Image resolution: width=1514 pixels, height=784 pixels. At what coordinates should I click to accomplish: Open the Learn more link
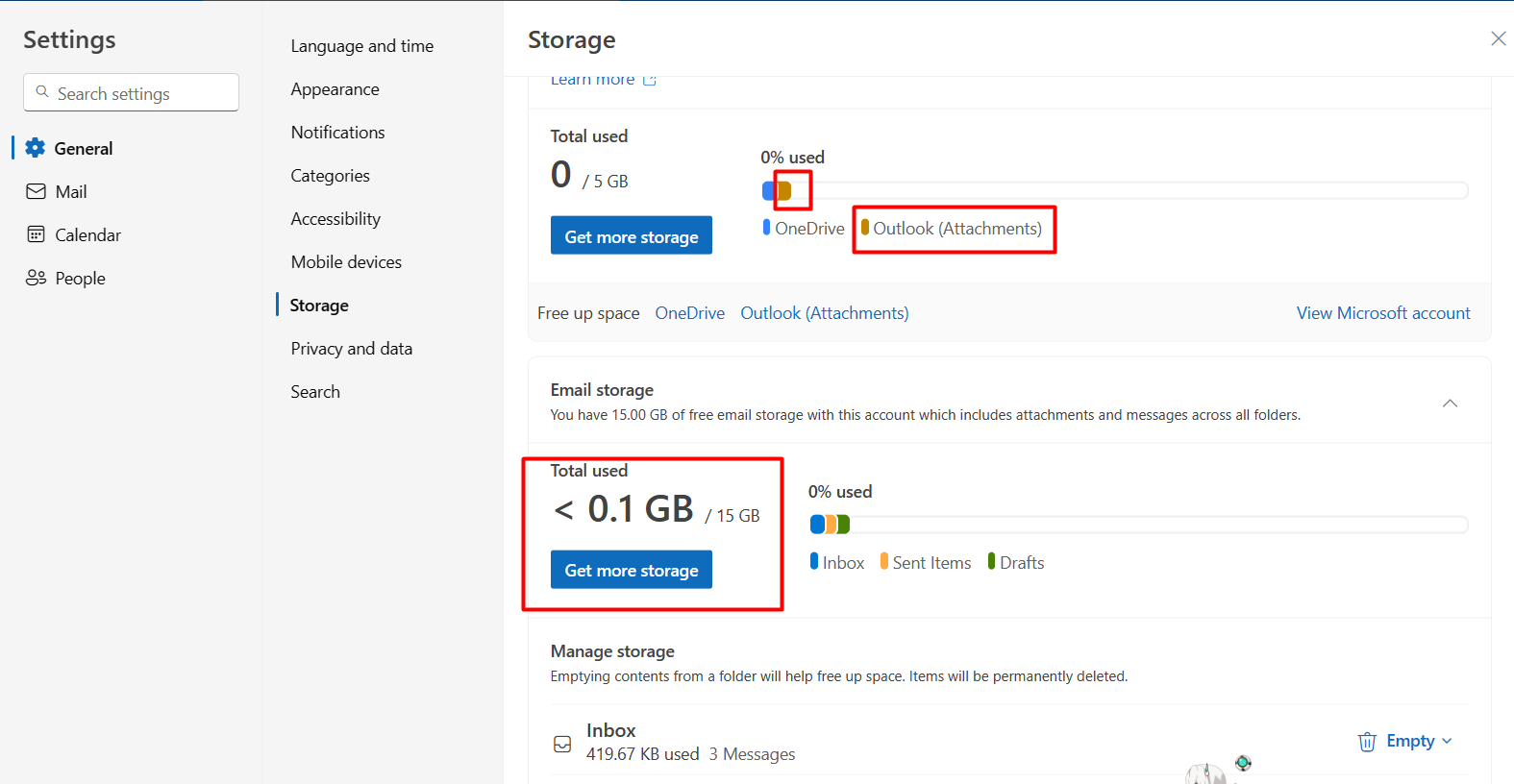click(x=592, y=80)
